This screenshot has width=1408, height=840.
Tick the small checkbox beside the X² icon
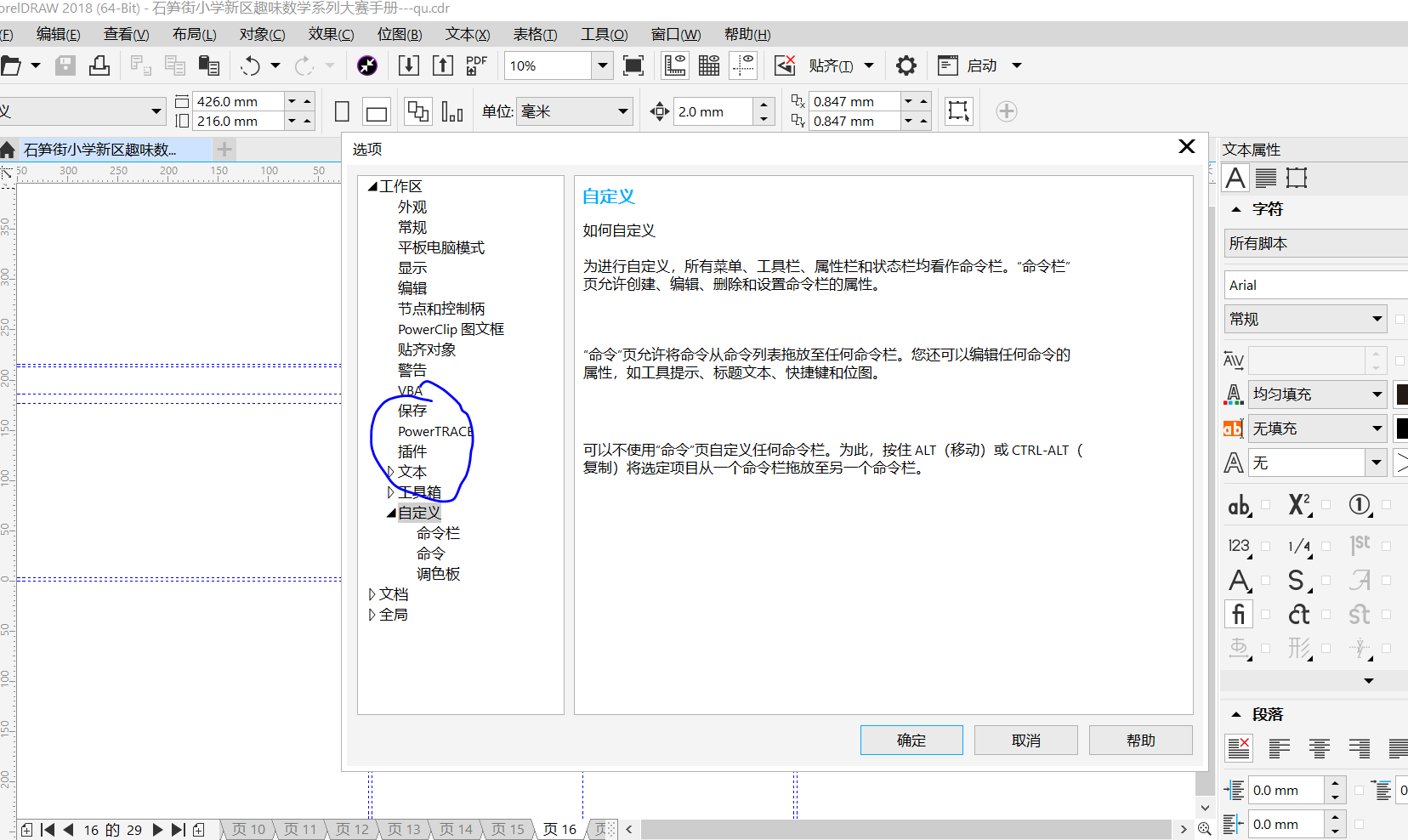(1326, 505)
